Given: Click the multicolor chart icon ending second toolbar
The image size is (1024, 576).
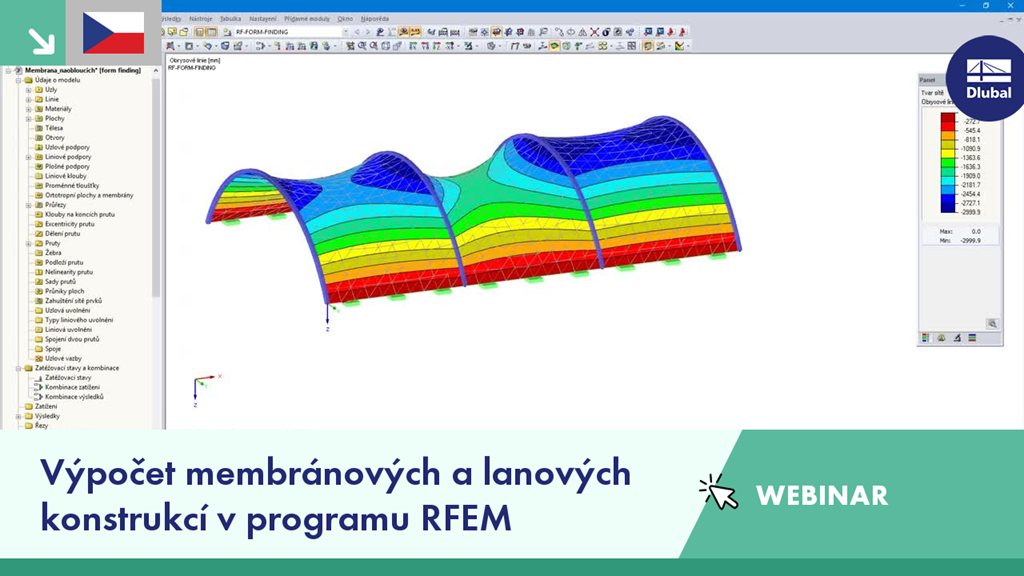Looking at the screenshot, I should click(680, 46).
